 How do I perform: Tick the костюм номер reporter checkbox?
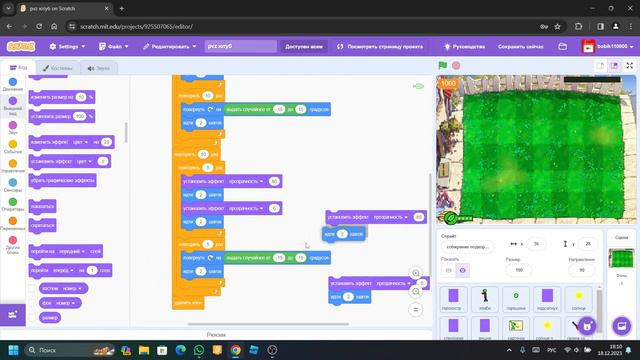click(x=33, y=289)
